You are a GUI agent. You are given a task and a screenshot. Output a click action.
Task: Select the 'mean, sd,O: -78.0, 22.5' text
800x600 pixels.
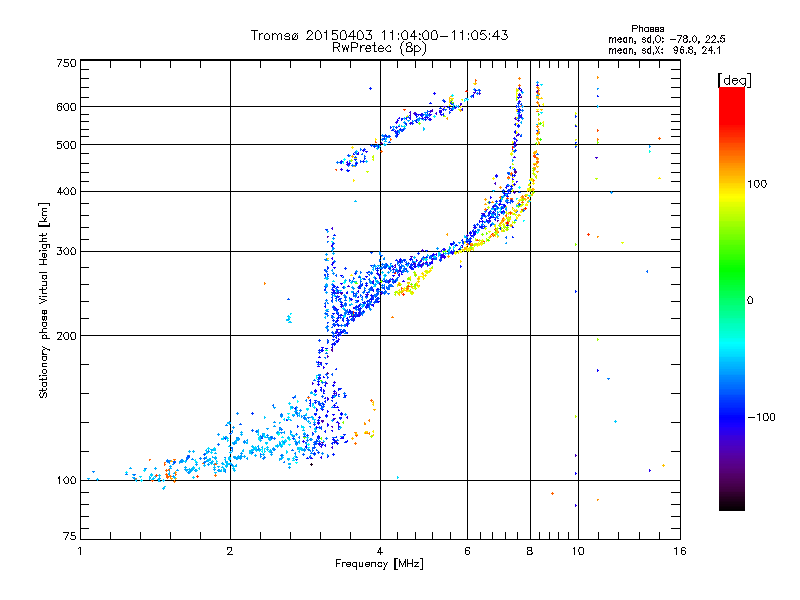click(x=667, y=39)
